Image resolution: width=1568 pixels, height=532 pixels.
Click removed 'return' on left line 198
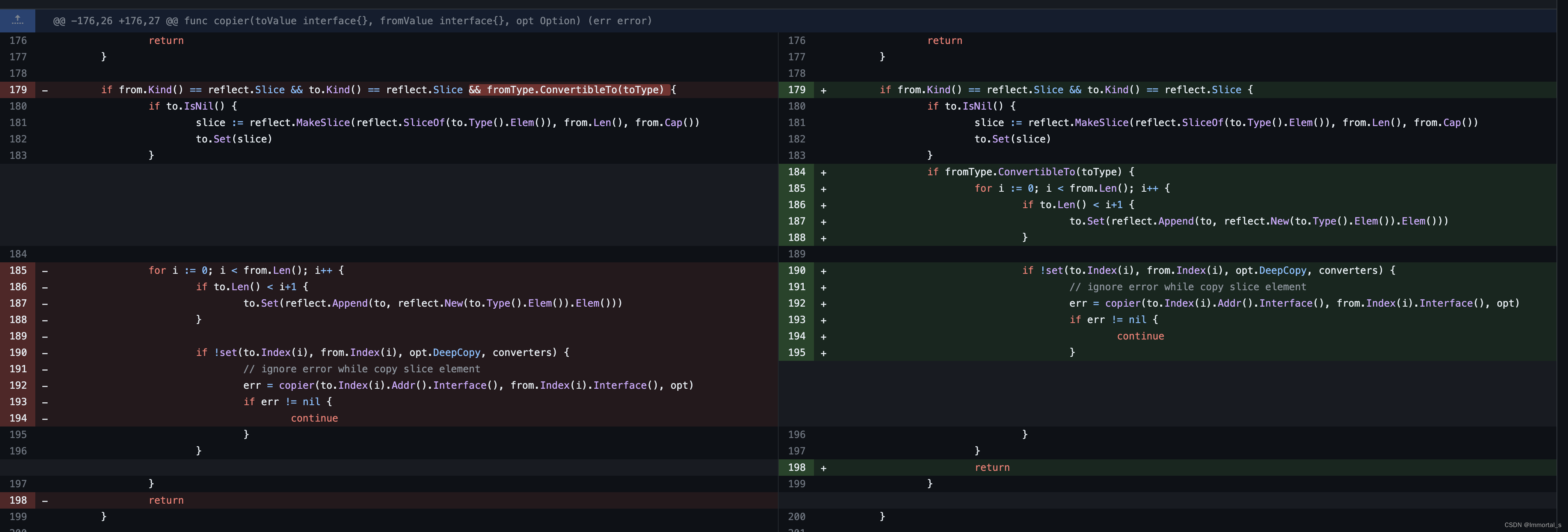(166, 500)
